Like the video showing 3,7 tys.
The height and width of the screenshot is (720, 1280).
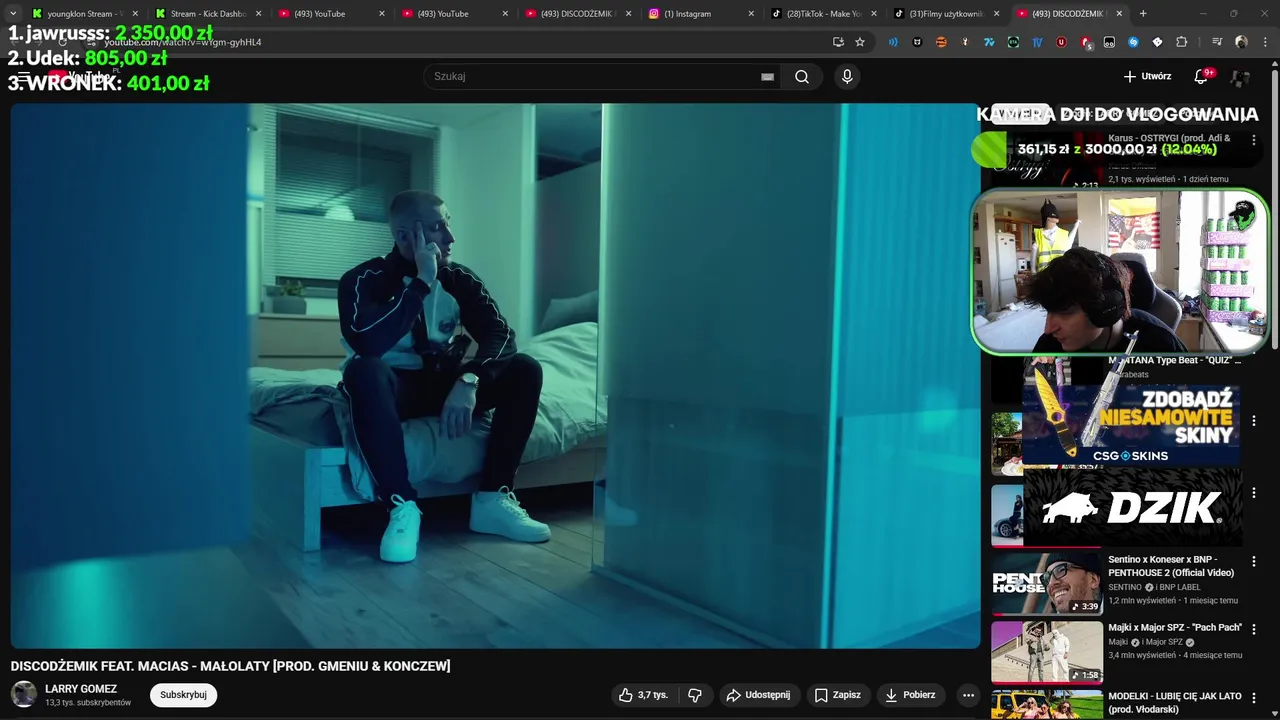643,695
